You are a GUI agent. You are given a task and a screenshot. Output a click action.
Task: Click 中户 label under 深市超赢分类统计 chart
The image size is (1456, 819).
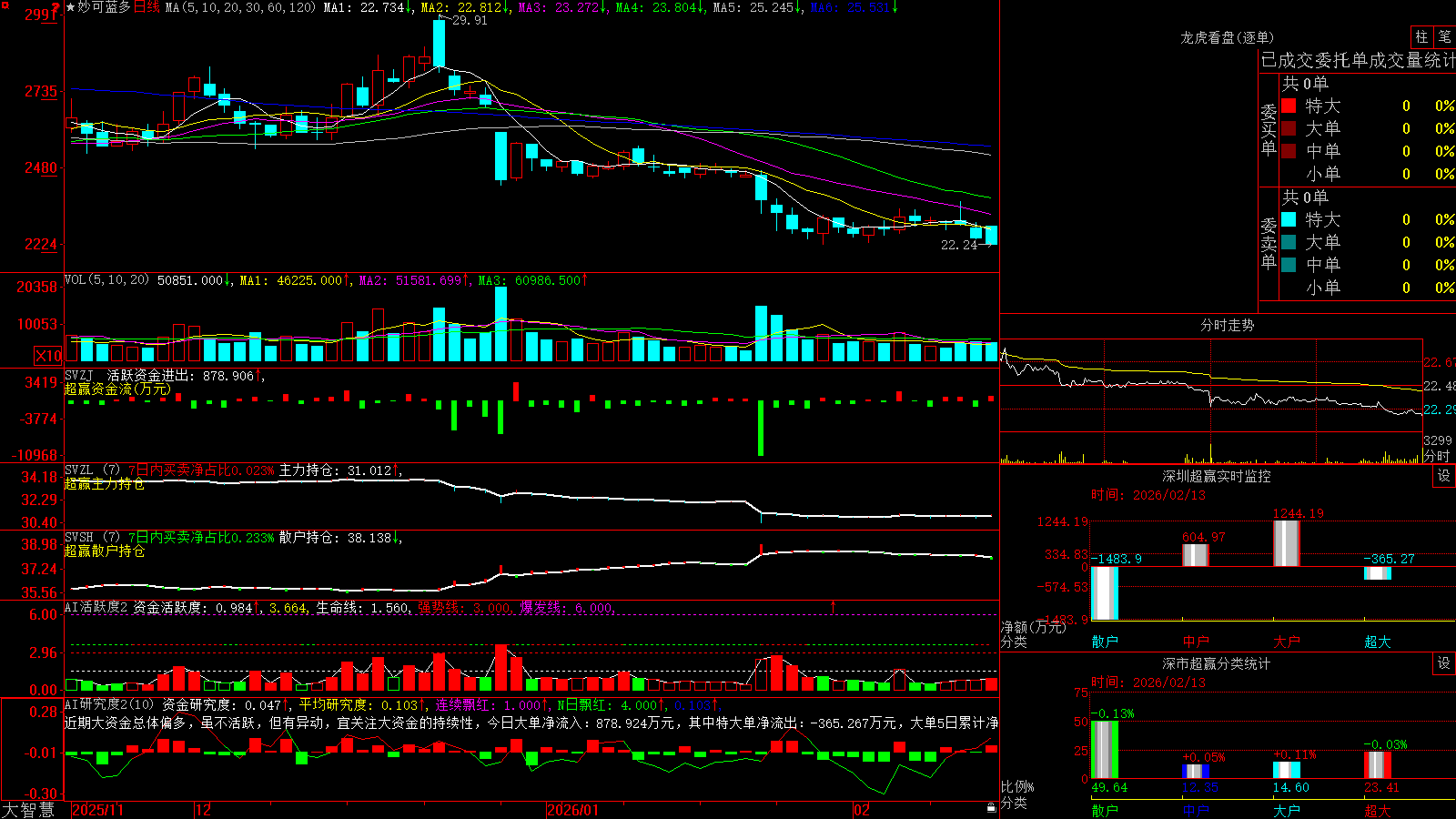[x=1196, y=811]
